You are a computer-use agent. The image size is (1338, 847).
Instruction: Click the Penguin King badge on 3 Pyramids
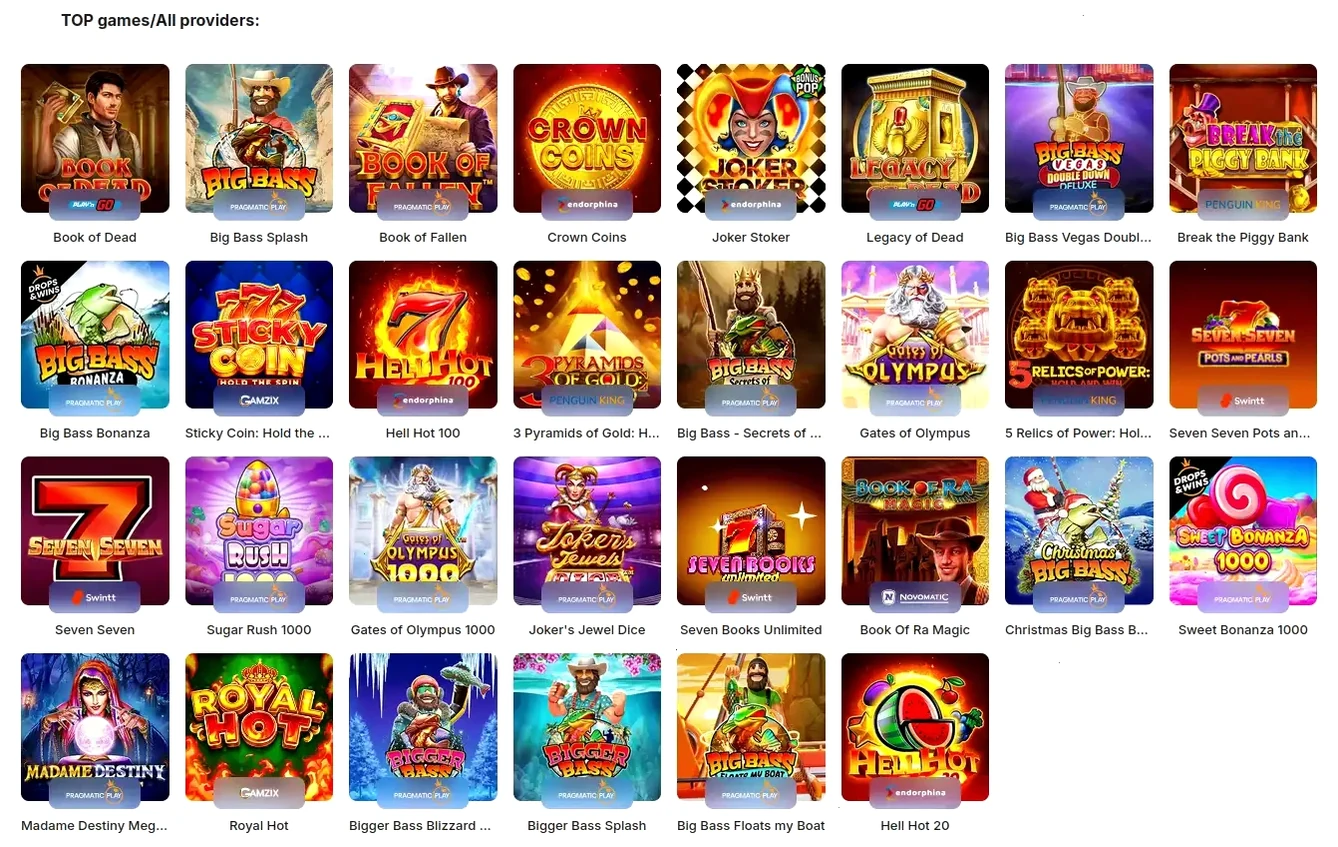point(587,400)
